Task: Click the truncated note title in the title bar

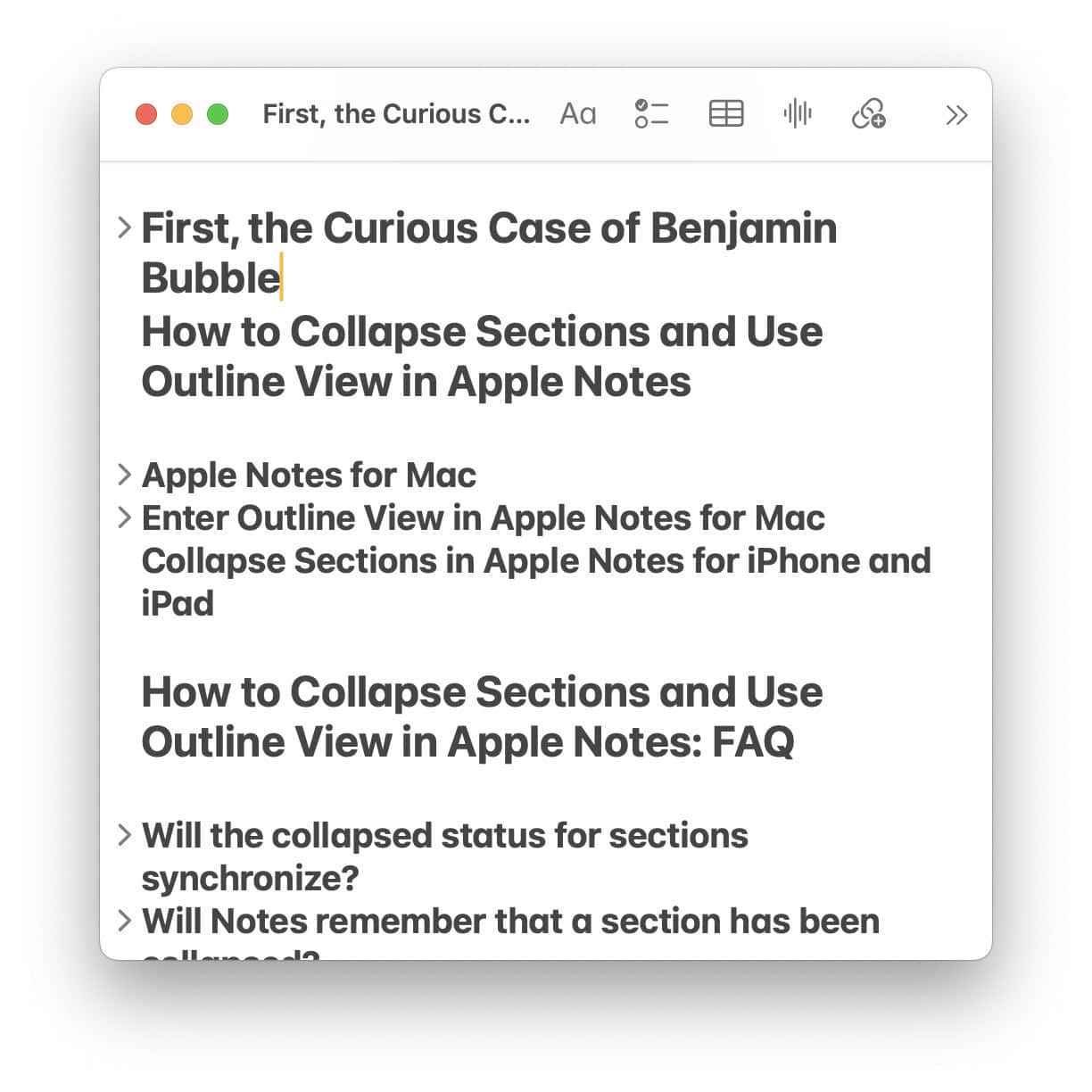Action: 395,113
